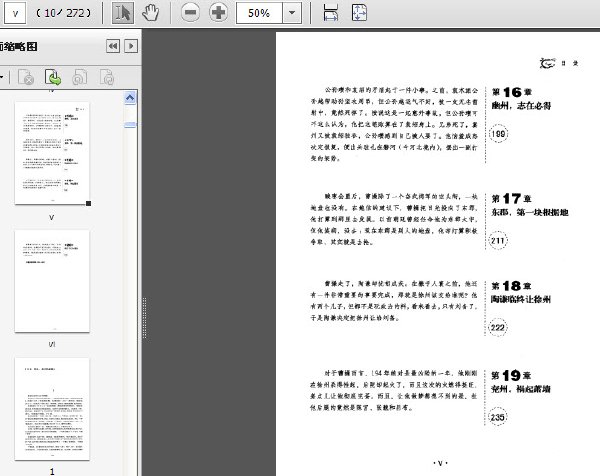
Task: Click the rotate counterclockwise pages icon
Action: (x=80, y=77)
